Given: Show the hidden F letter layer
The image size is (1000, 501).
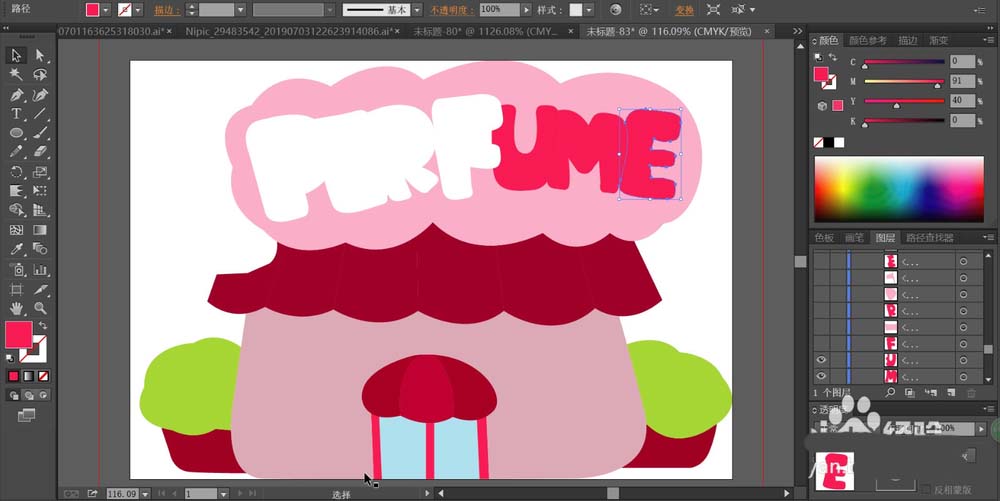Looking at the screenshot, I should coord(821,344).
